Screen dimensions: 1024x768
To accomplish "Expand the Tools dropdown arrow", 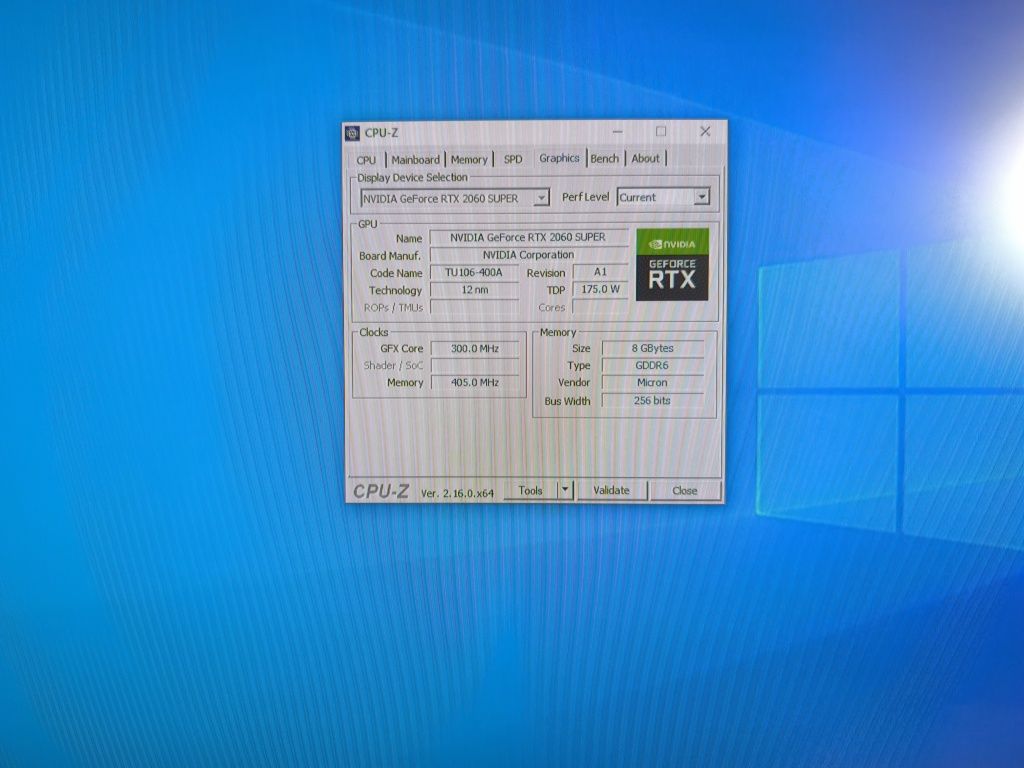I will 566,490.
